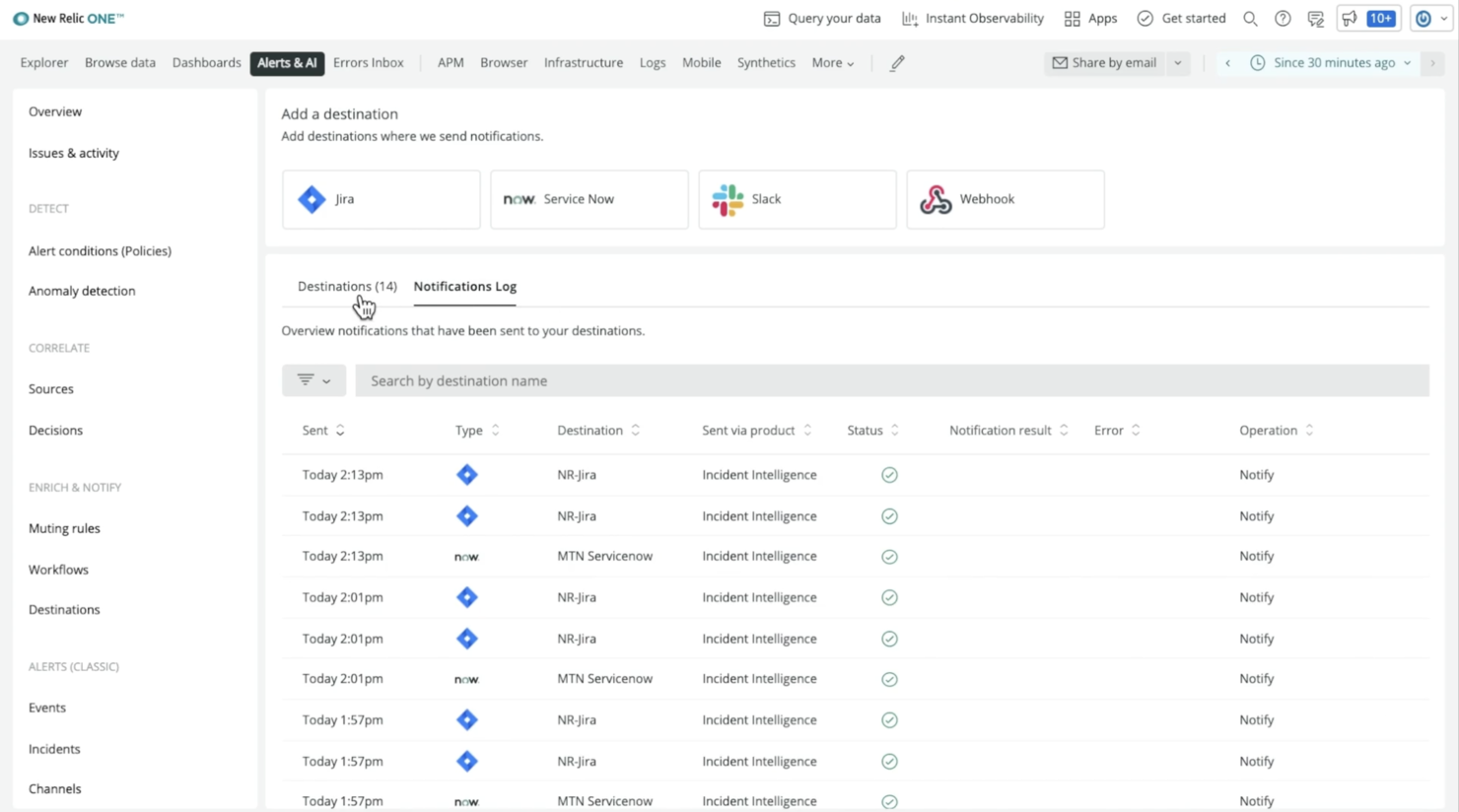Screen dimensions: 1459x812
Task: Open search with the magnifying glass icon
Action: (x=1250, y=18)
